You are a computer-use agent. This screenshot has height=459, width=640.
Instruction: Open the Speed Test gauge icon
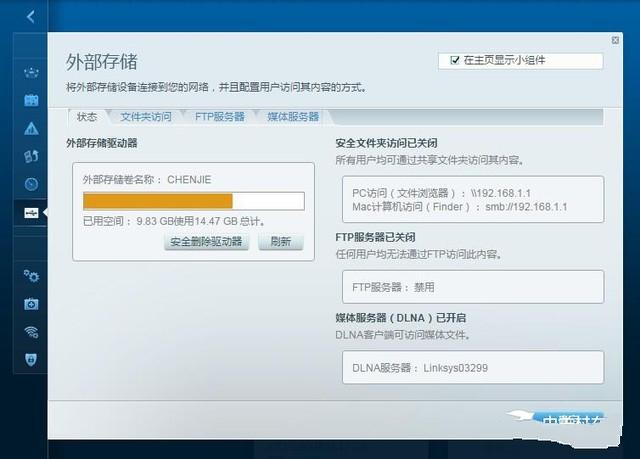31,184
